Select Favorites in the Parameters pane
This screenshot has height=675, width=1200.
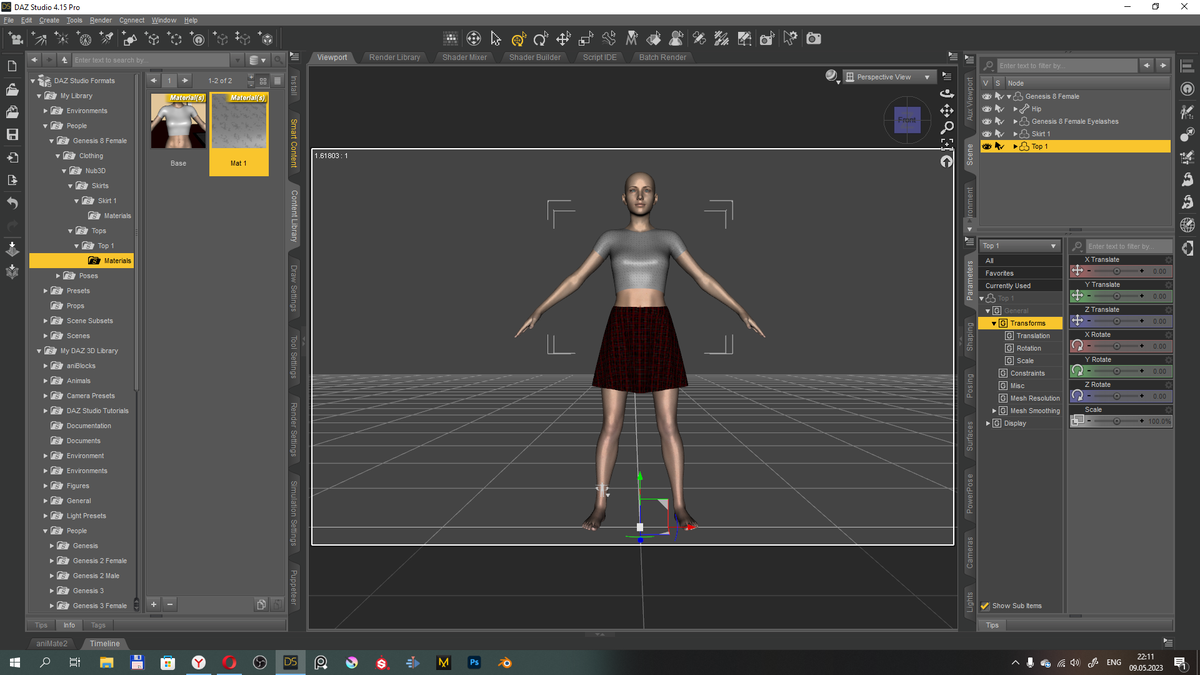click(x=999, y=273)
